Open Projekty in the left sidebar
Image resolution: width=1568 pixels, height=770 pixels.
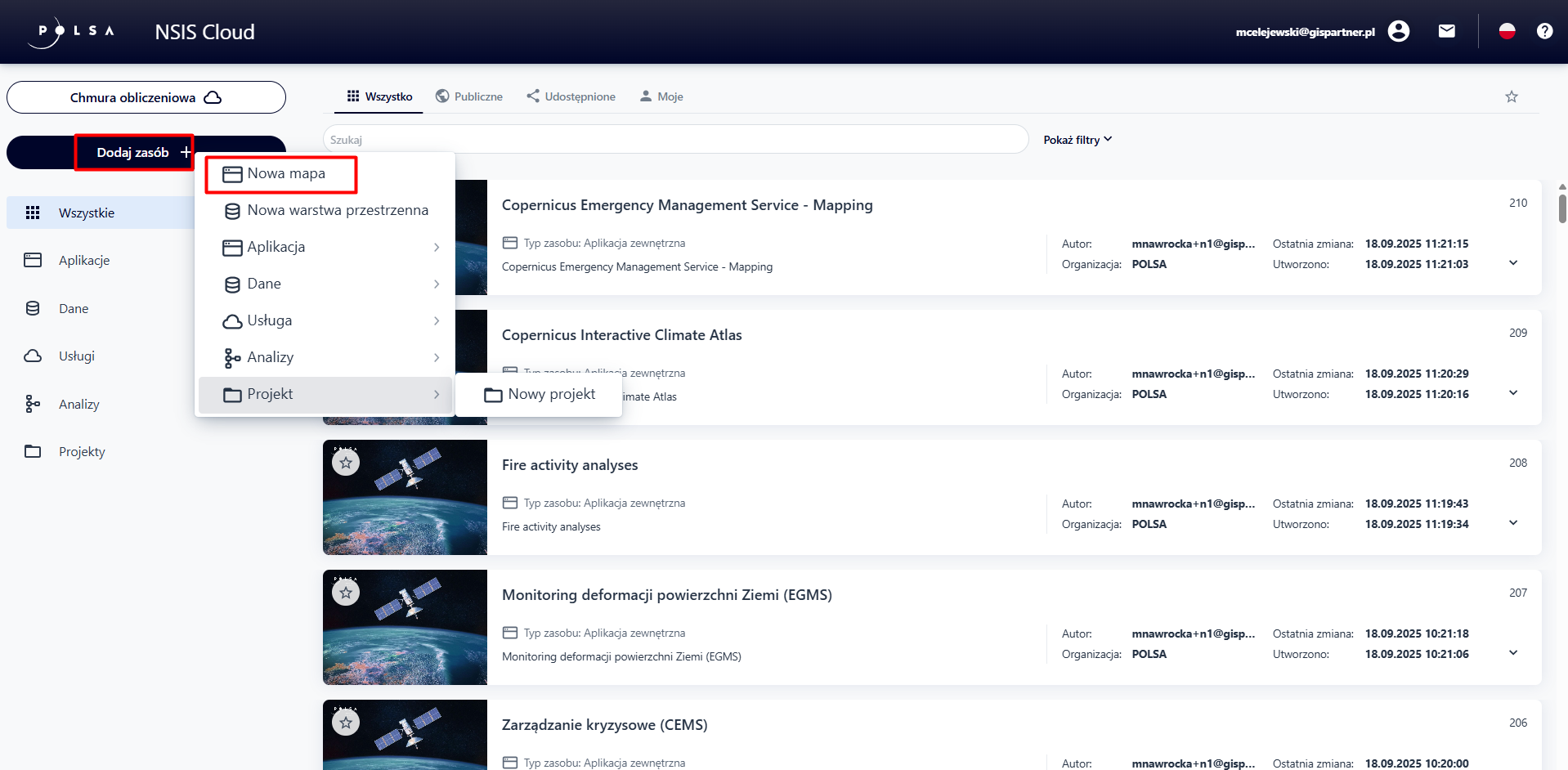[82, 452]
